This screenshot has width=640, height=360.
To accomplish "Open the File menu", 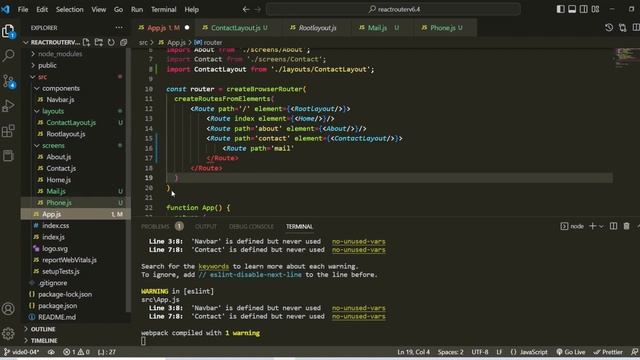I will 23,9.
